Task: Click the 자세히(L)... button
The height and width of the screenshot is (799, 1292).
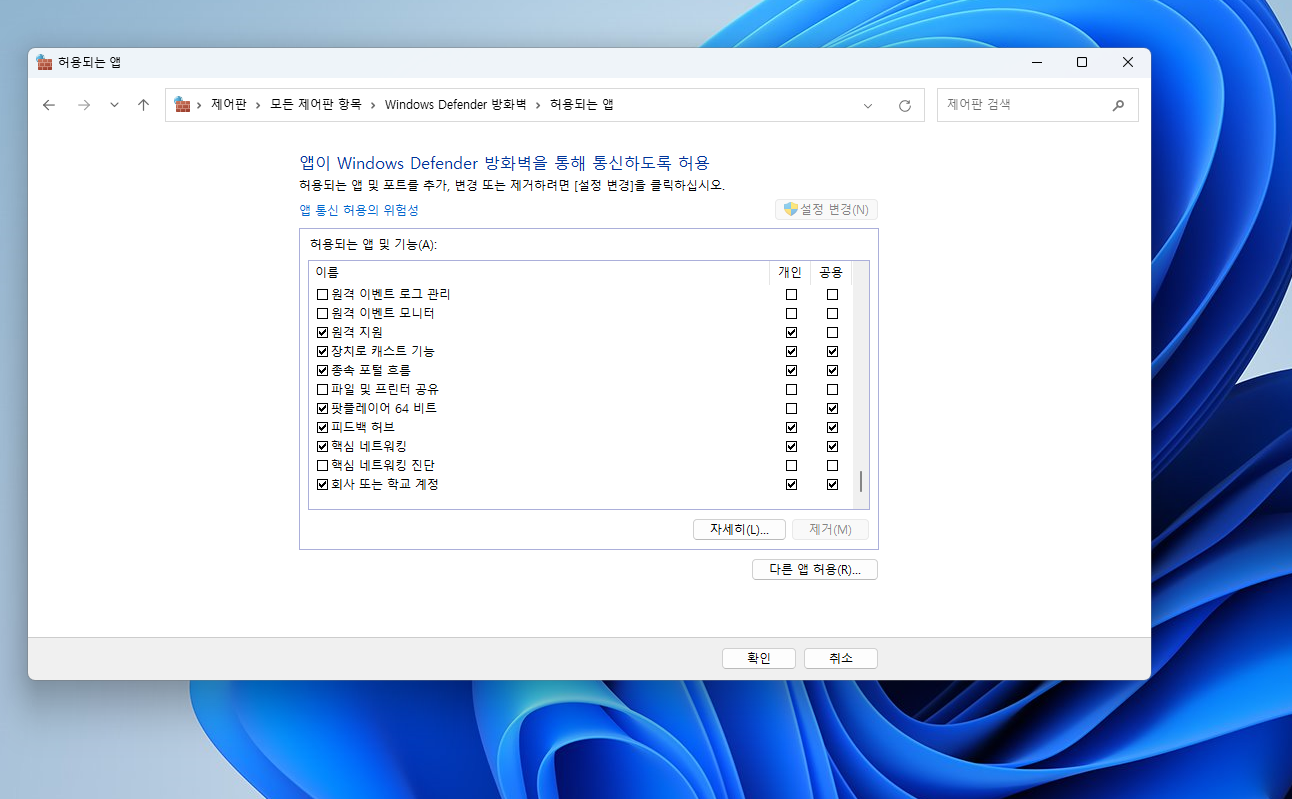Action: pyautogui.click(x=739, y=529)
